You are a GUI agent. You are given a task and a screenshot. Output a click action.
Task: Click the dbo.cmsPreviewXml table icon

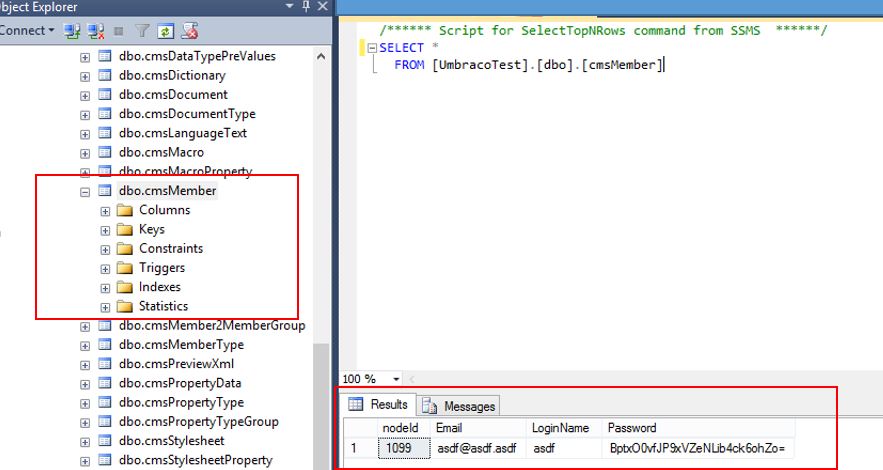[x=105, y=364]
